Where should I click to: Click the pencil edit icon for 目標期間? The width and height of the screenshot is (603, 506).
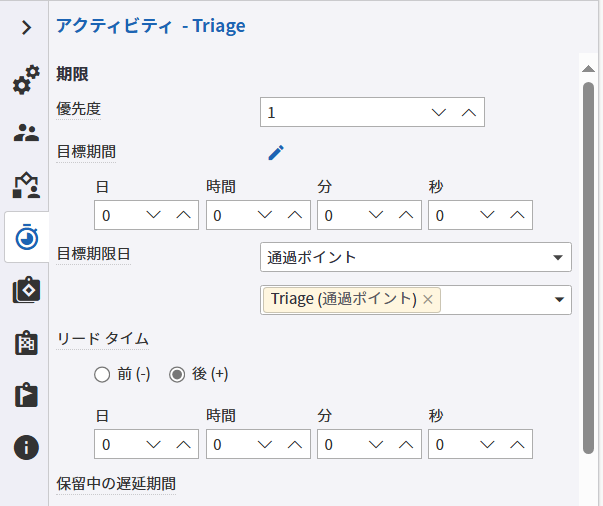pyautogui.click(x=276, y=152)
